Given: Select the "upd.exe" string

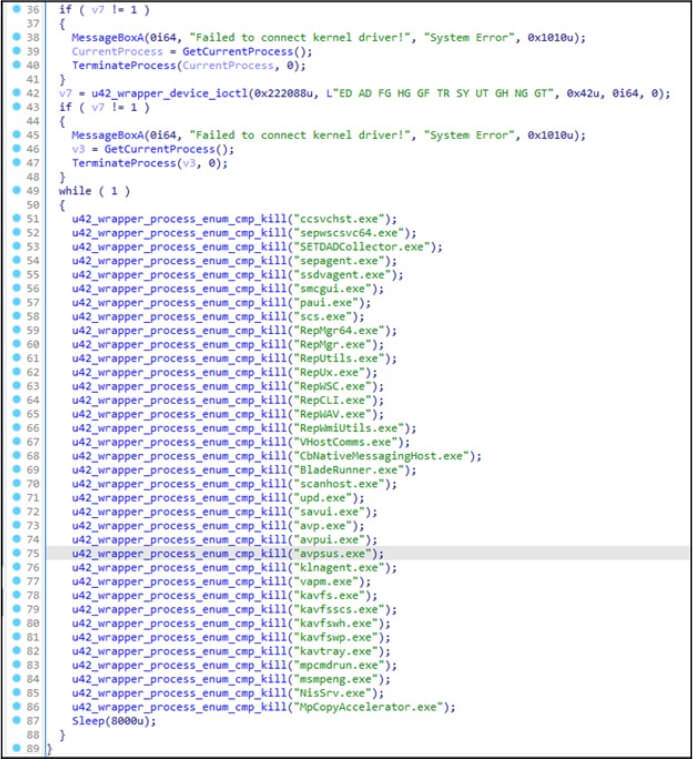Looking at the screenshot, I should click(322, 498).
